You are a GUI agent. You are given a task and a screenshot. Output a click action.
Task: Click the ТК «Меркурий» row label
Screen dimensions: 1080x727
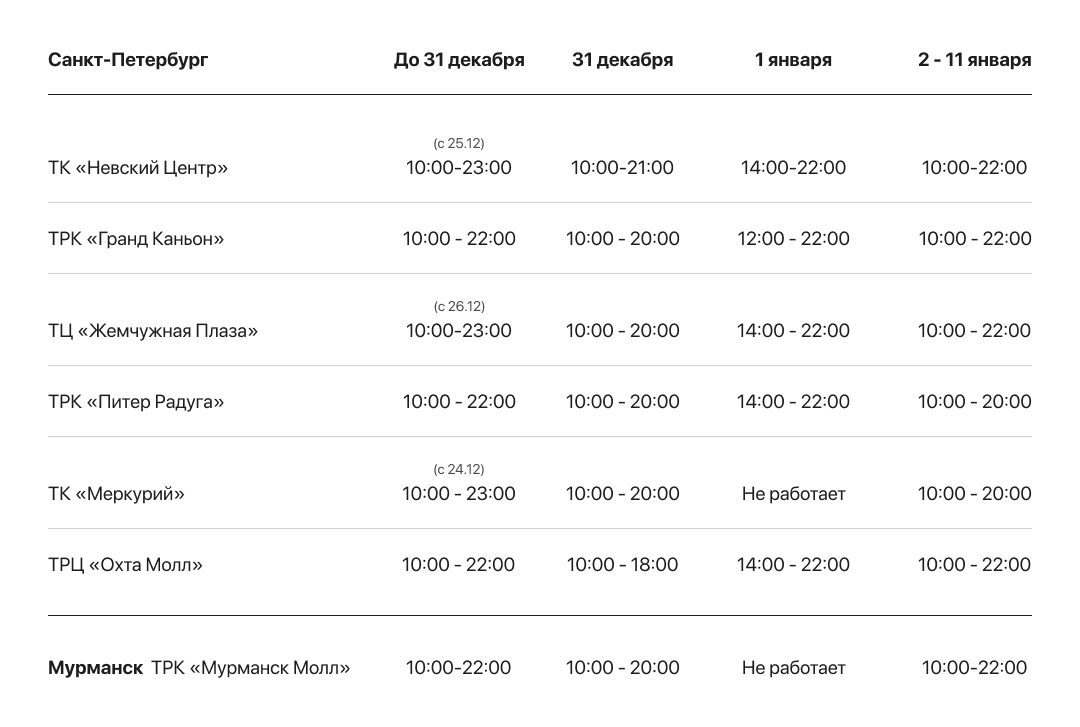[x=116, y=494]
